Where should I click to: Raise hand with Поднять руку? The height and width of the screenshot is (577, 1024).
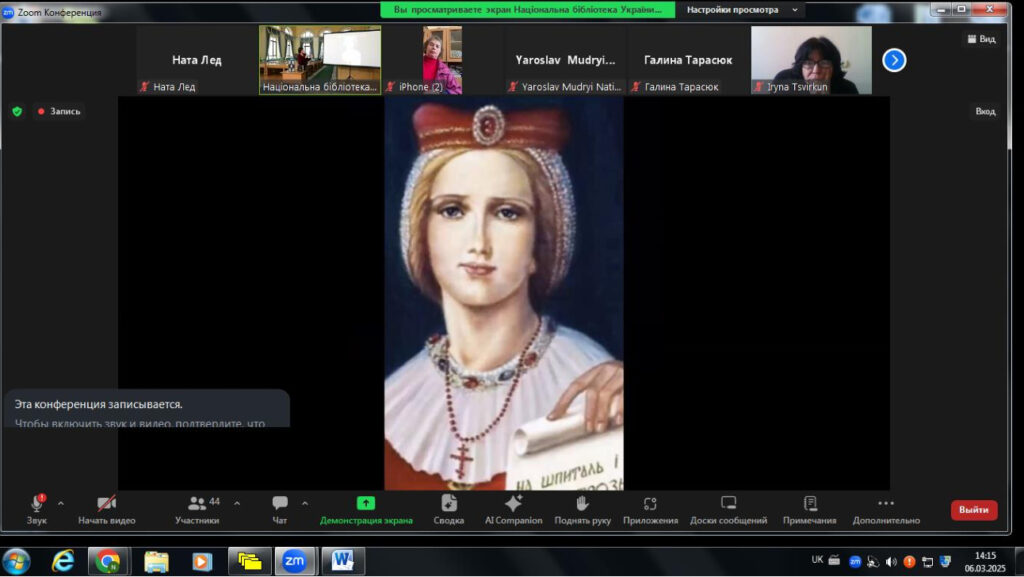583,509
